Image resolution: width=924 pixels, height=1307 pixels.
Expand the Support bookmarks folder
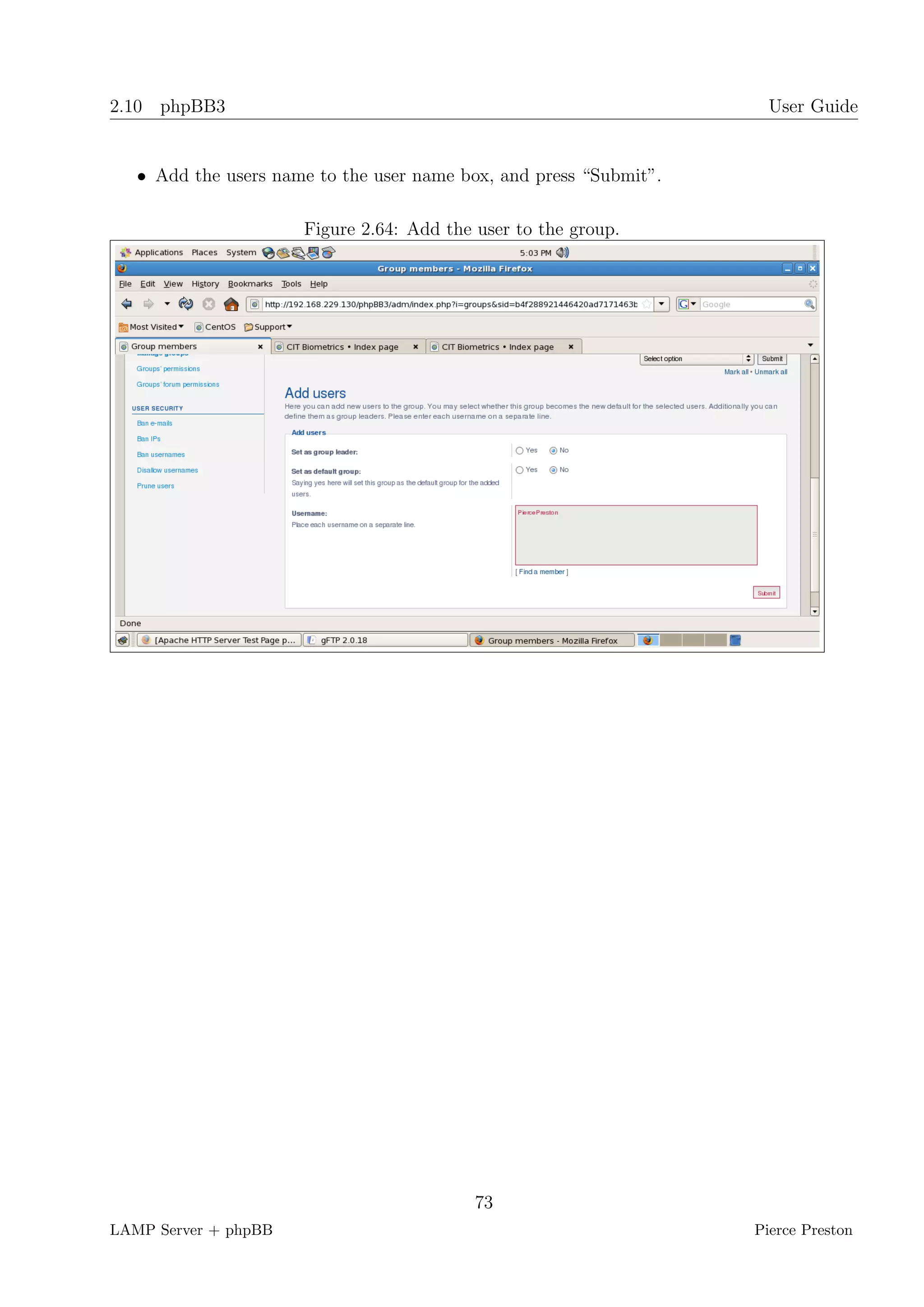[x=268, y=327]
